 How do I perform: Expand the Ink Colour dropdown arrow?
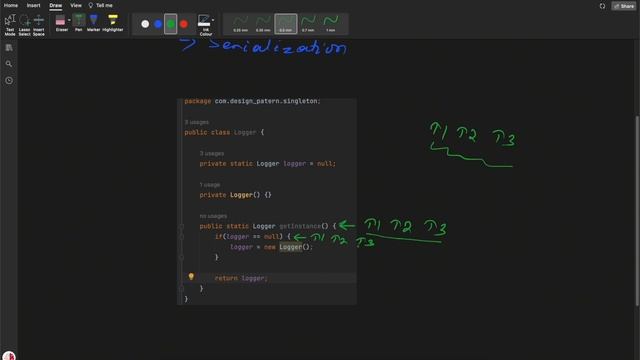point(213,20)
